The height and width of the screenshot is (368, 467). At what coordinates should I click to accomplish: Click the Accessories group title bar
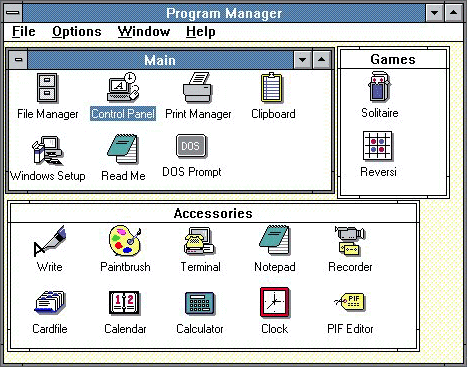point(213,213)
